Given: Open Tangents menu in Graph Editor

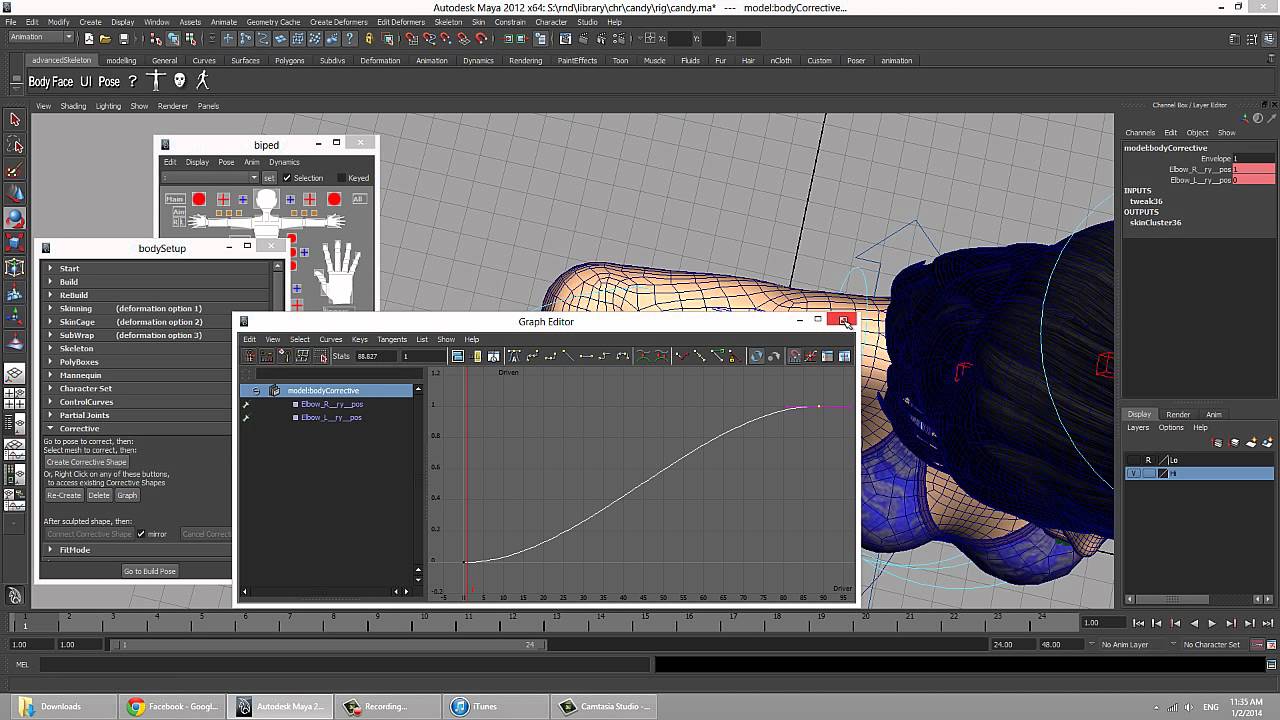Looking at the screenshot, I should pos(392,339).
